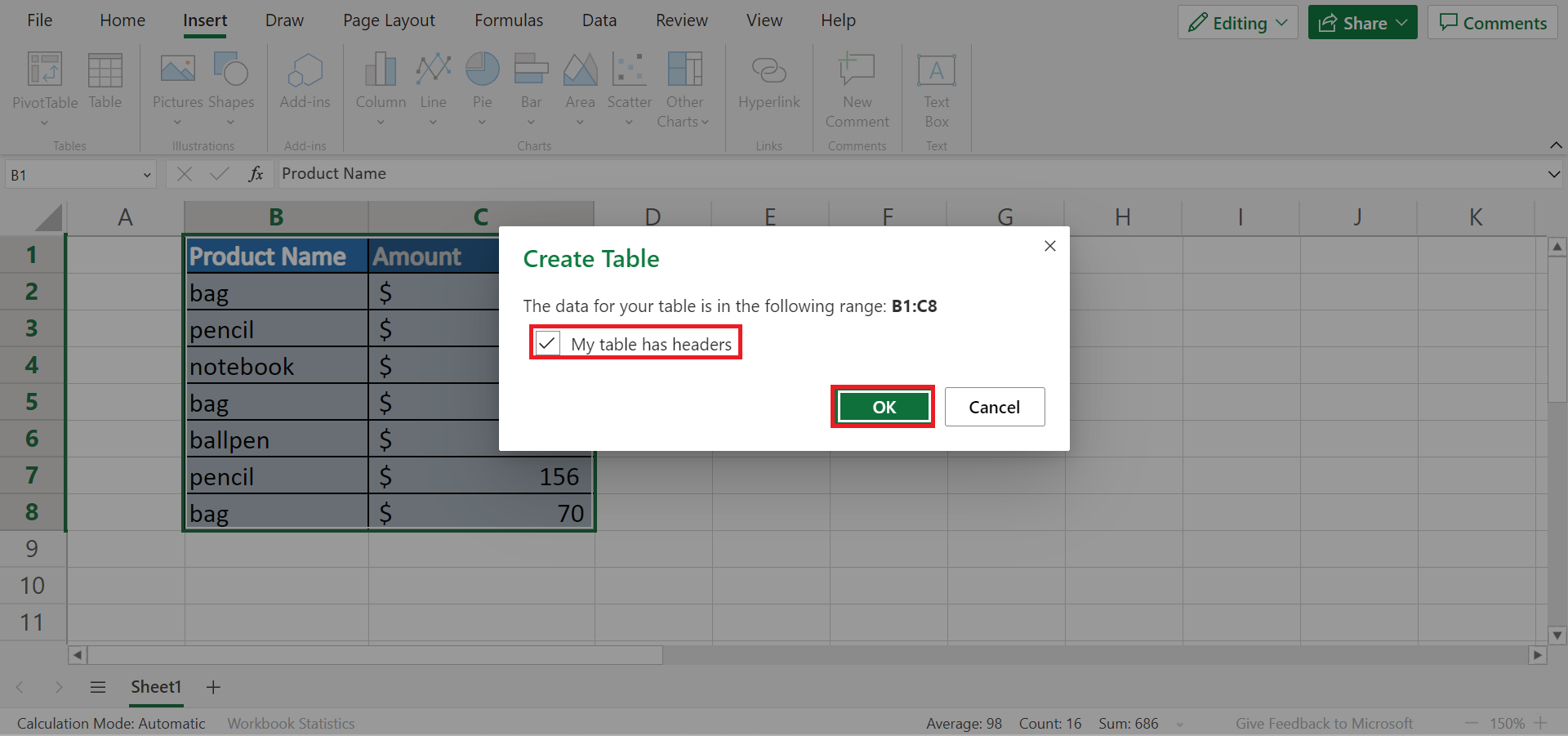Uncheck My table has headers checkbox
This screenshot has width=1568, height=736.
point(547,343)
